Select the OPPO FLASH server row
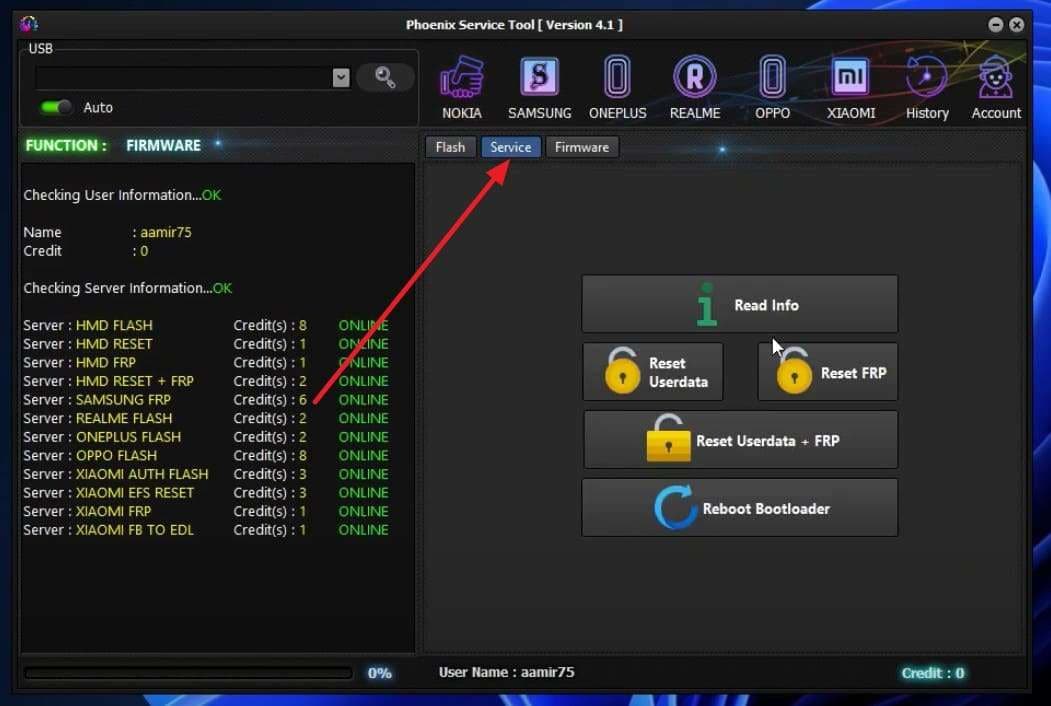The image size is (1051, 706). click(206, 455)
